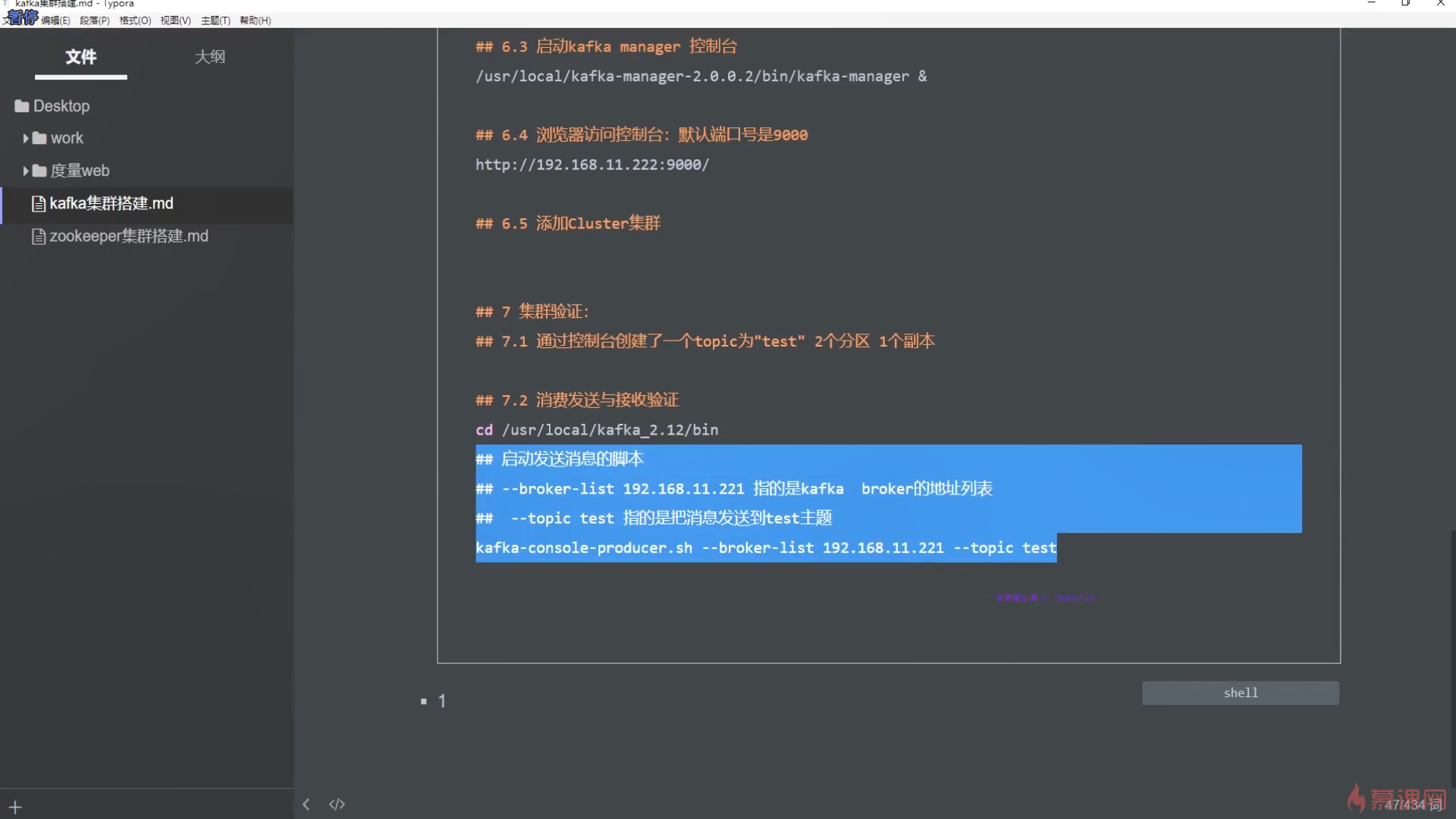Open the shell language selector box
Image resolution: width=1456 pixels, height=819 pixels.
pyautogui.click(x=1240, y=693)
